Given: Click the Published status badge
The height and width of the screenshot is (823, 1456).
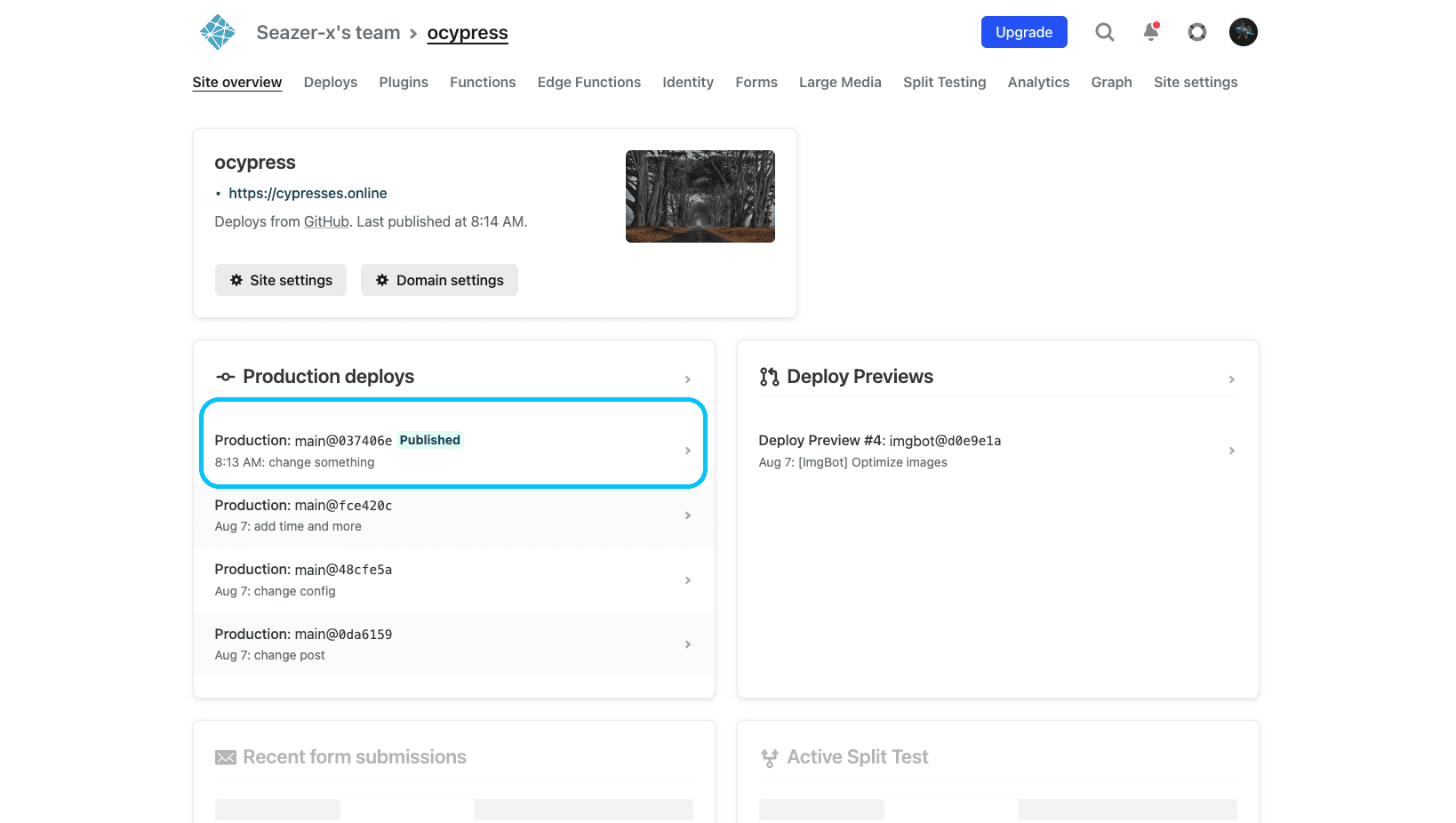Looking at the screenshot, I should click(430, 440).
